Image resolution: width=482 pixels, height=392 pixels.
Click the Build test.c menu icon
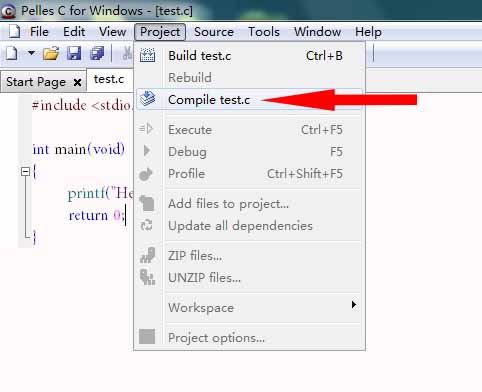(147, 55)
